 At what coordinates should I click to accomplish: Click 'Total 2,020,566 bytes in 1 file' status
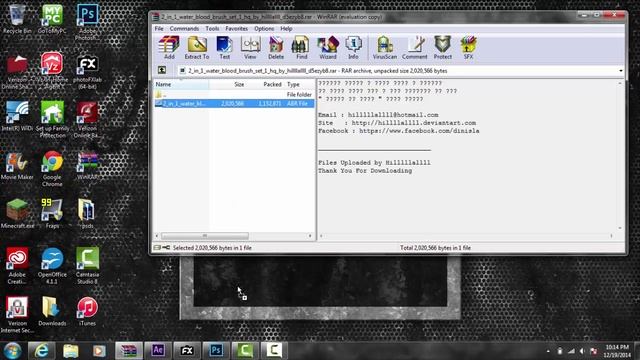(x=435, y=248)
